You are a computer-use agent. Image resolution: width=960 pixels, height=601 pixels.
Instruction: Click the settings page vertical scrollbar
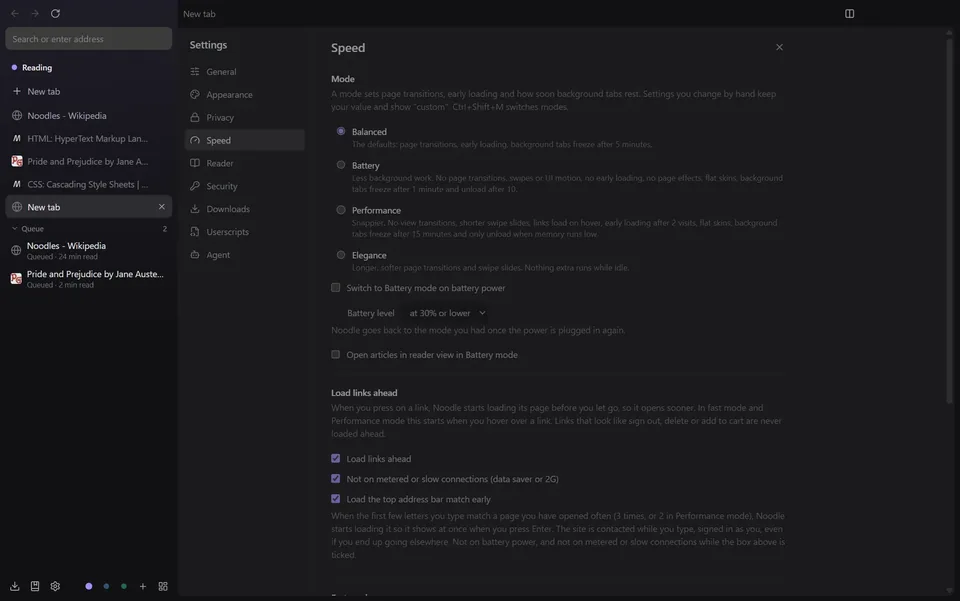949,220
